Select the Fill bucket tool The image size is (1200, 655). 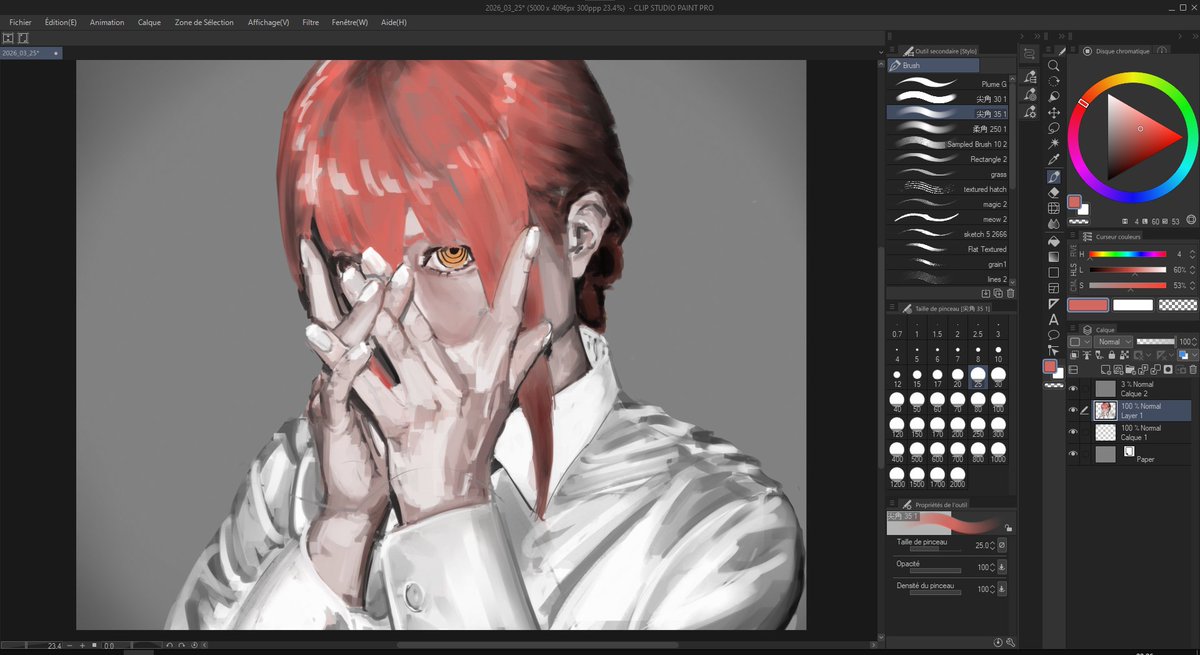click(1054, 240)
